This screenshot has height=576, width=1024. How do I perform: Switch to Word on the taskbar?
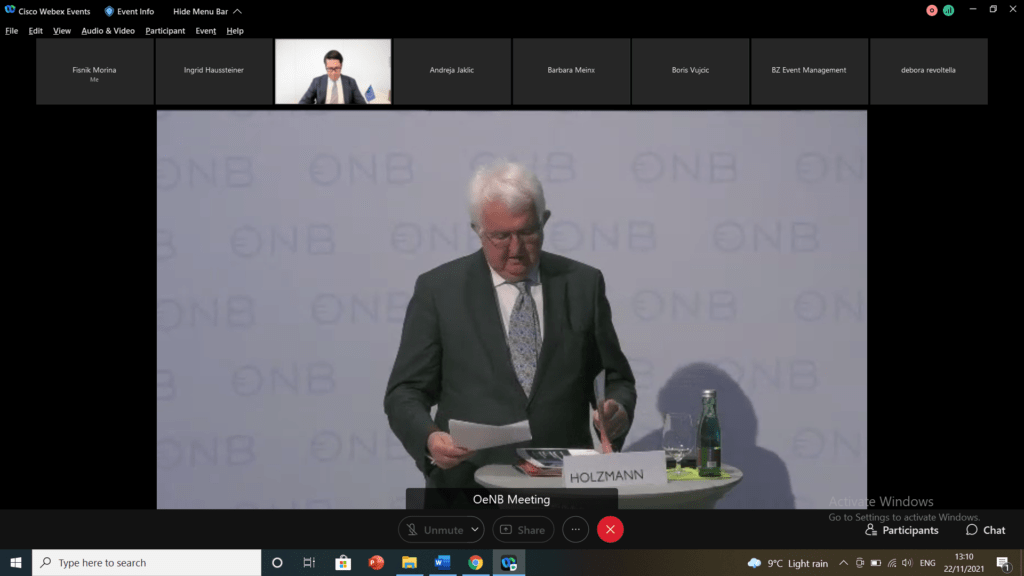442,562
